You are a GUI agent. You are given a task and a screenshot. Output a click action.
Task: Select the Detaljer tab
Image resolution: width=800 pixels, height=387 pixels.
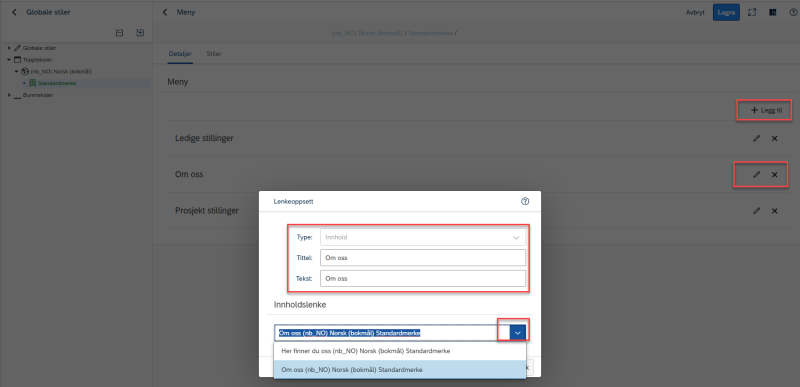tap(180, 54)
